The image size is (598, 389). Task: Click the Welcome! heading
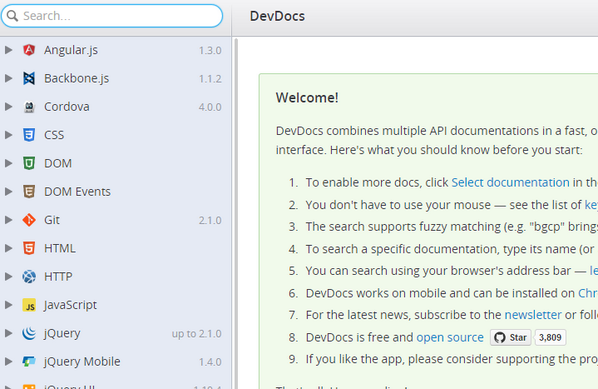click(x=307, y=98)
